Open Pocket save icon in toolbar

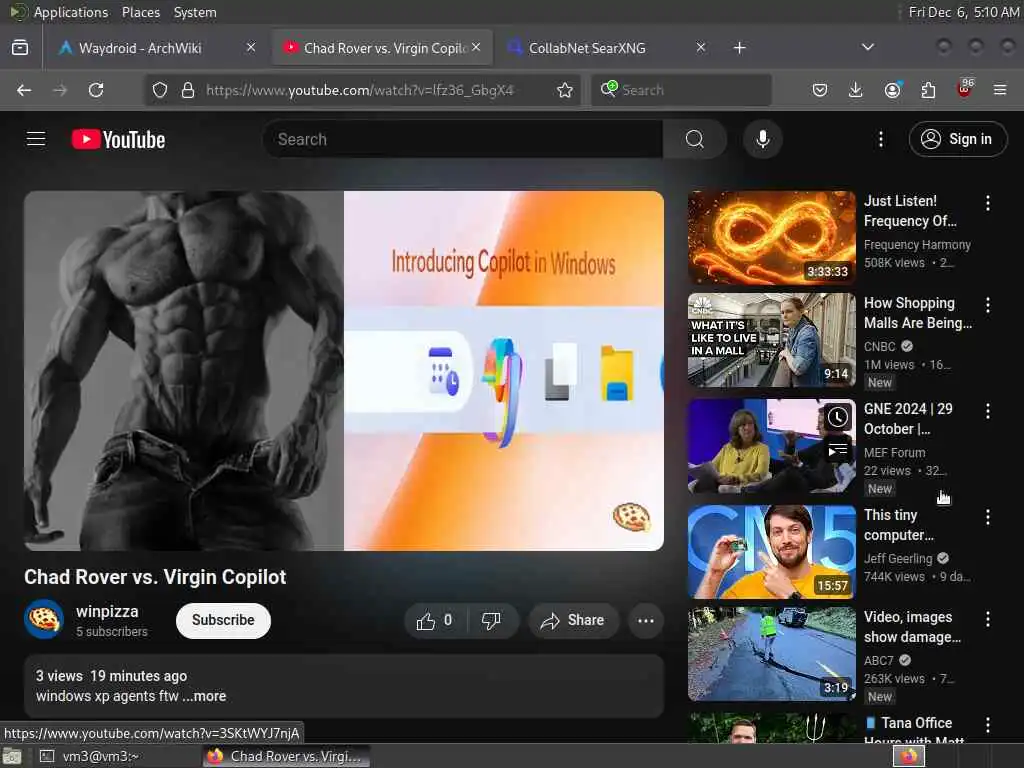point(820,90)
